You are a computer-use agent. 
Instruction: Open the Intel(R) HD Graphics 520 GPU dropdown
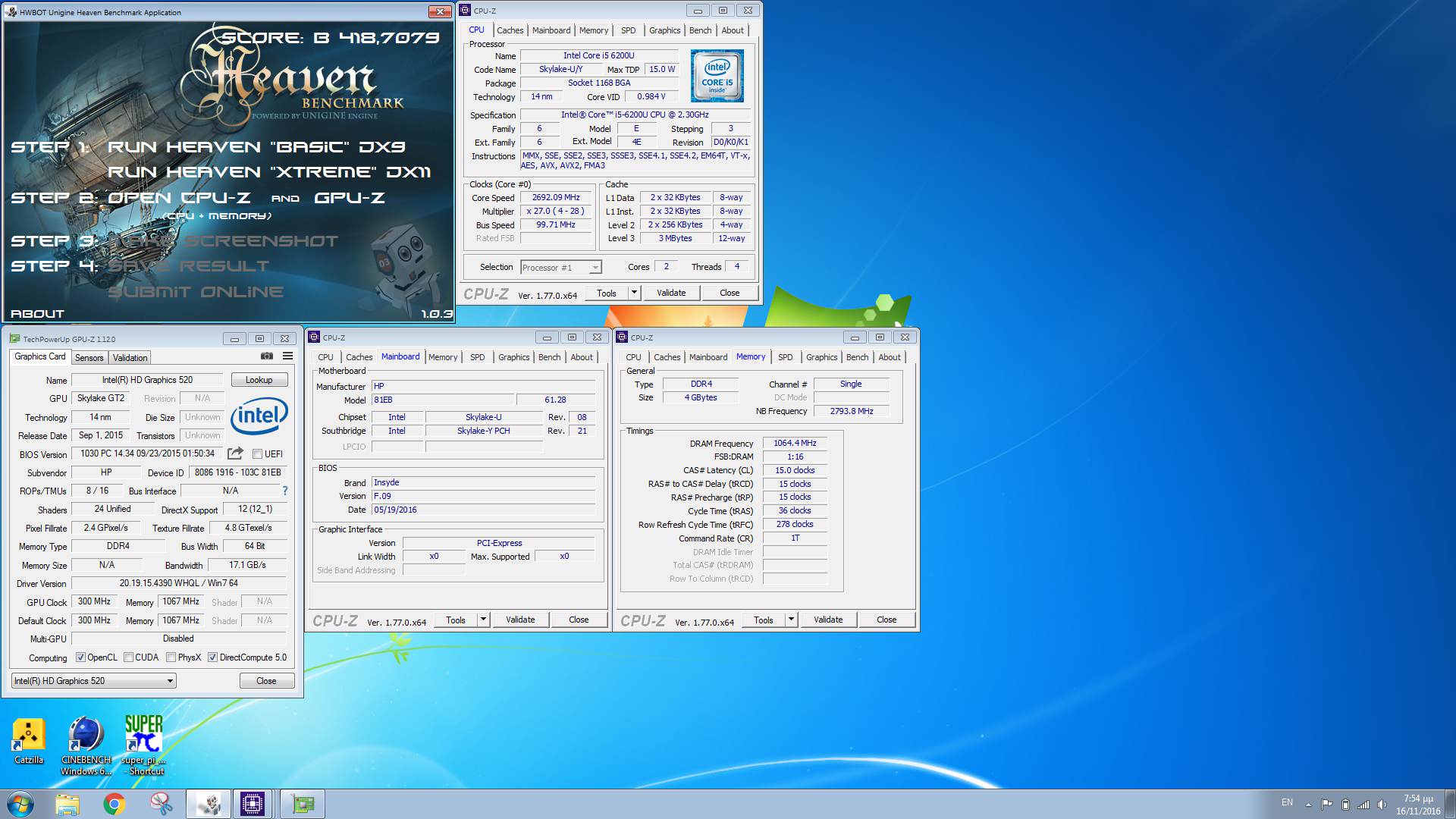93,681
